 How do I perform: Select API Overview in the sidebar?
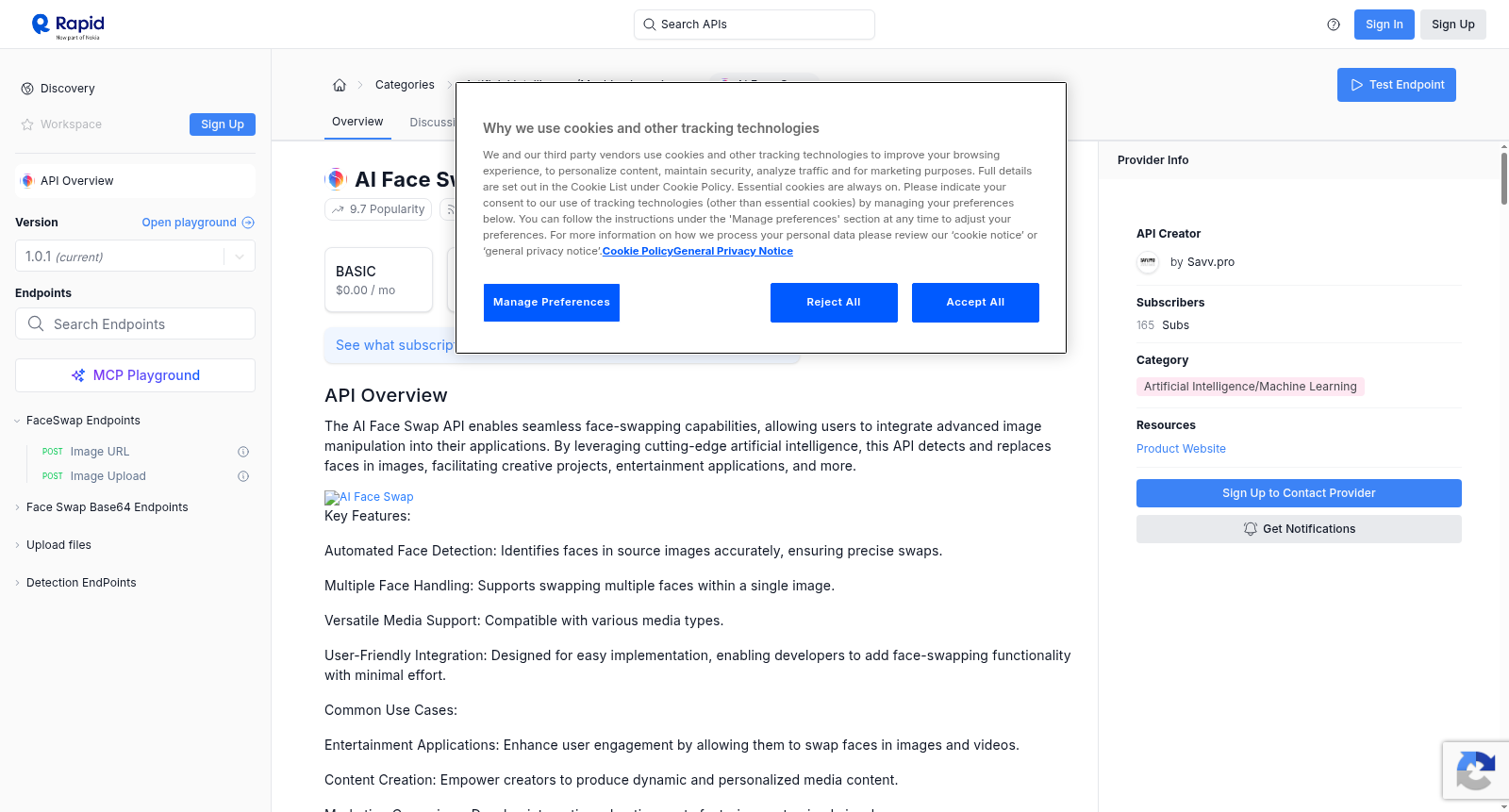pos(135,181)
